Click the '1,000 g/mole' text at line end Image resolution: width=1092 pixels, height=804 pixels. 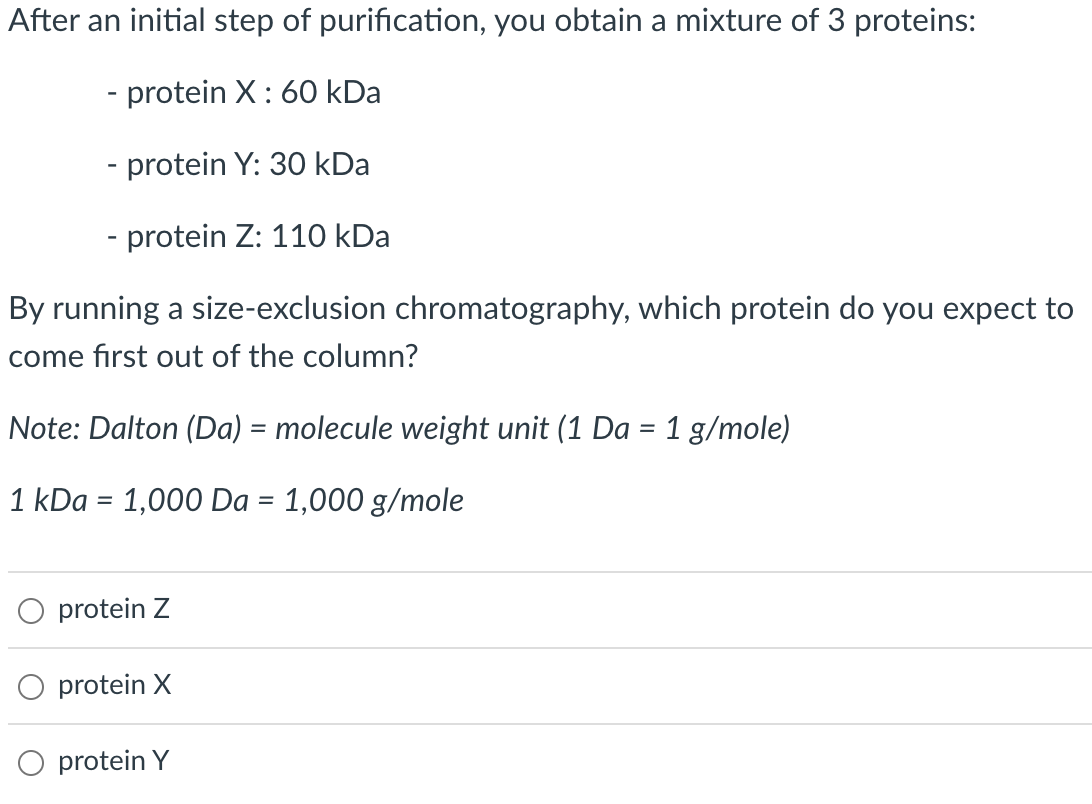(x=374, y=500)
